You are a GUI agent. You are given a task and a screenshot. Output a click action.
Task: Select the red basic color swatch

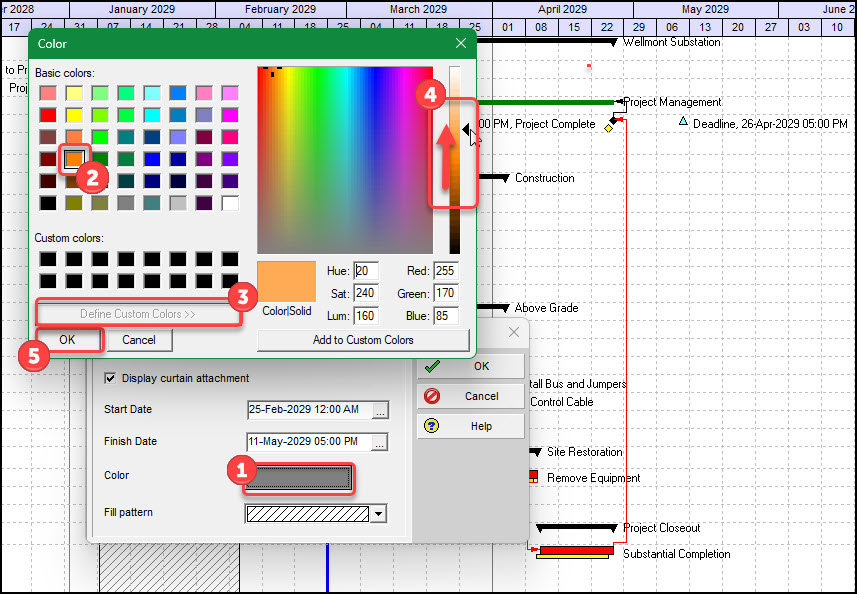(48, 115)
